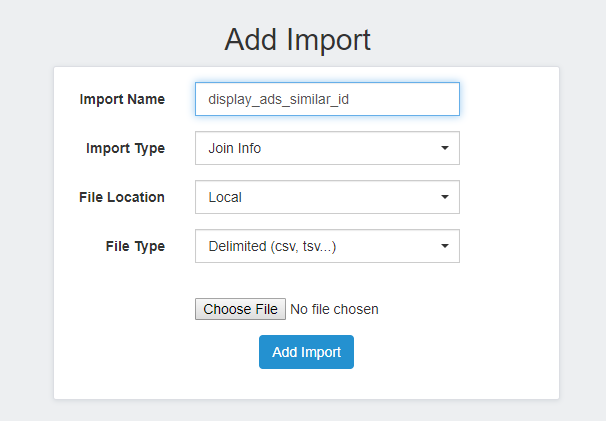Screen dimensions: 606x421
Task: Select the 'Join Info' value text
Action: (x=235, y=148)
